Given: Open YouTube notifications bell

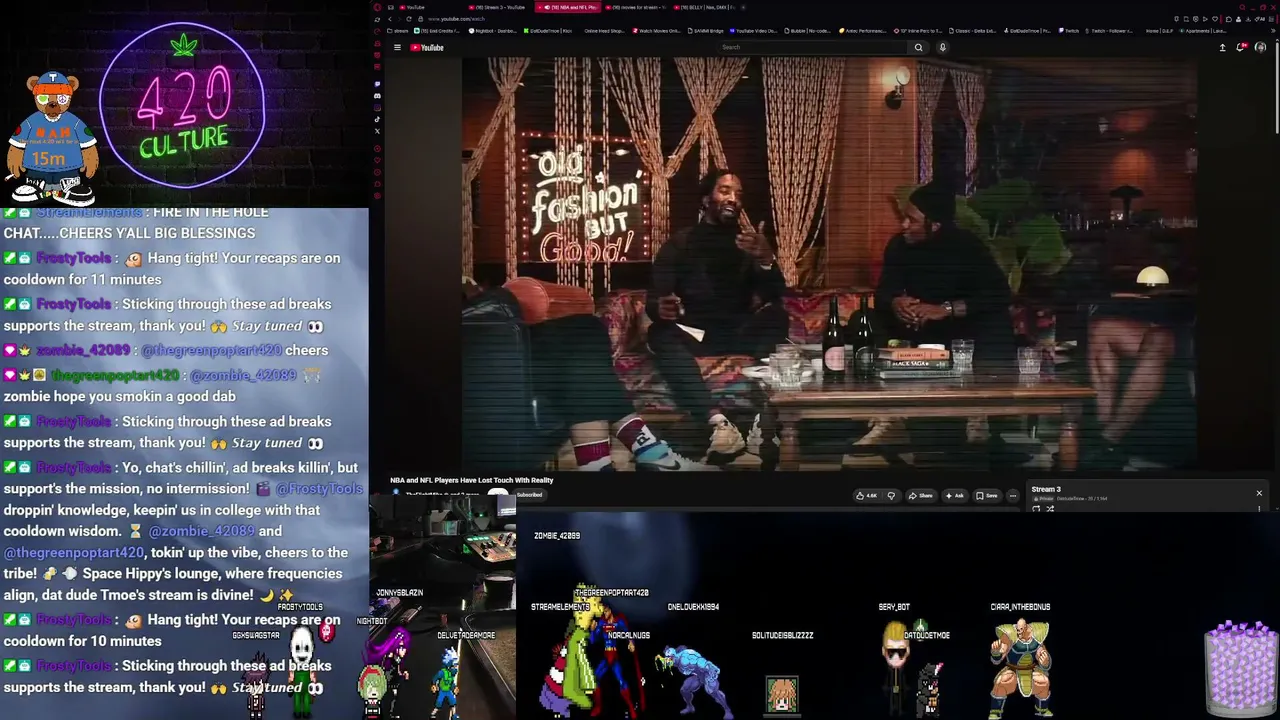Looking at the screenshot, I should click(1241, 47).
